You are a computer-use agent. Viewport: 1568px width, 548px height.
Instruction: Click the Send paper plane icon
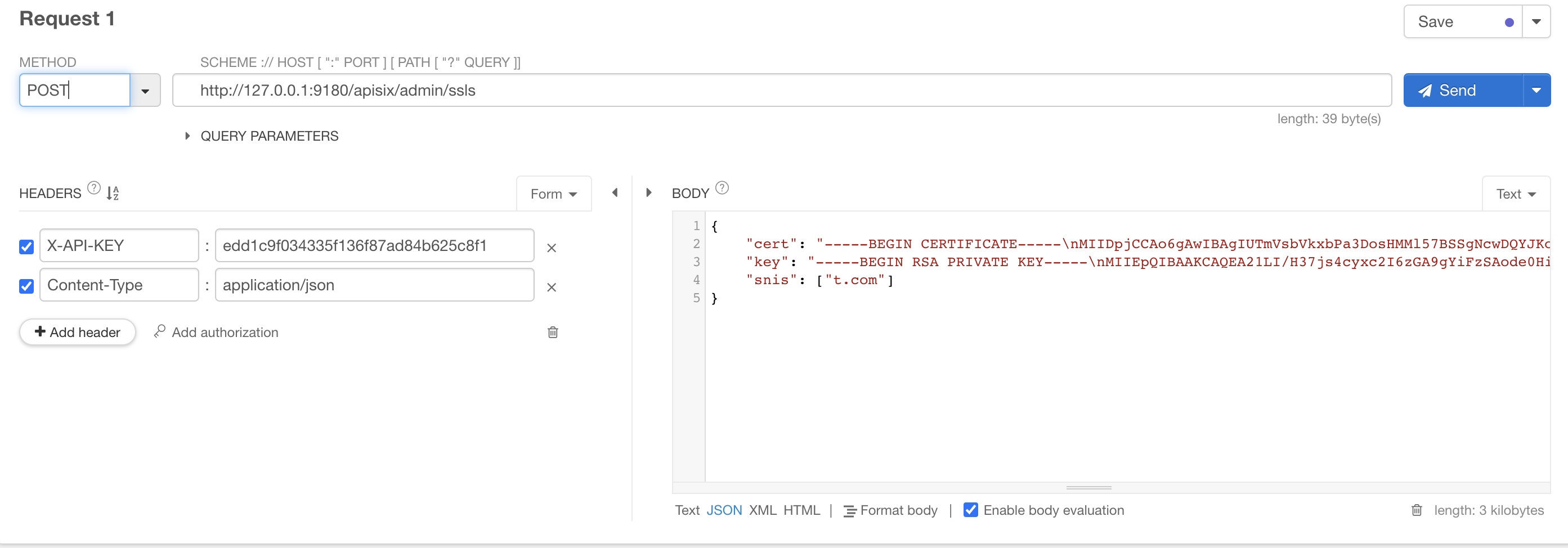click(1426, 90)
